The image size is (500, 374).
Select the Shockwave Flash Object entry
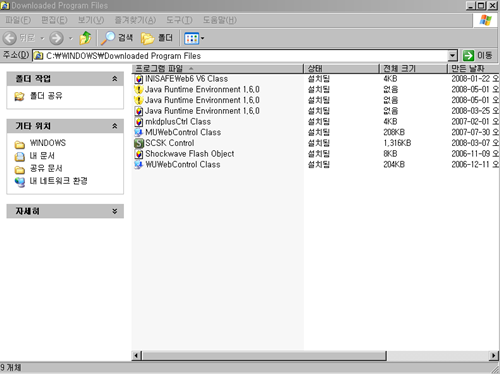click(190, 154)
